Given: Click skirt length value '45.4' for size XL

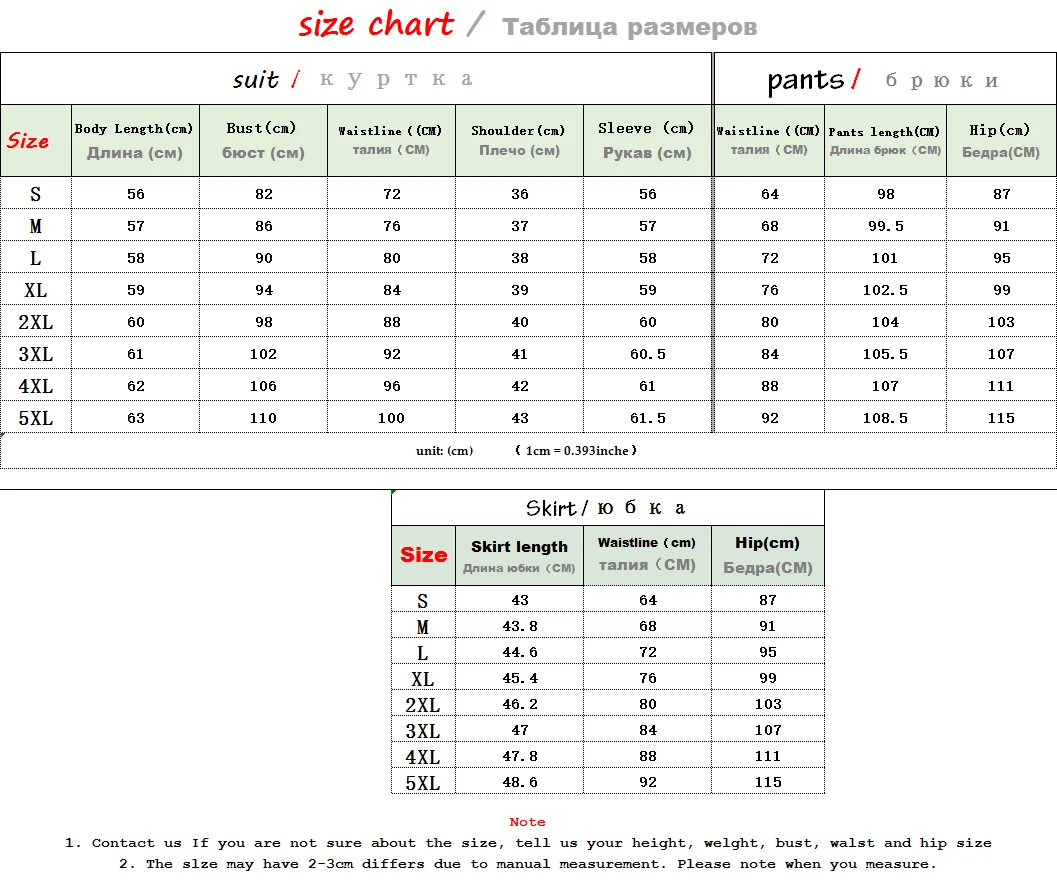Looking at the screenshot, I should tap(520, 678).
